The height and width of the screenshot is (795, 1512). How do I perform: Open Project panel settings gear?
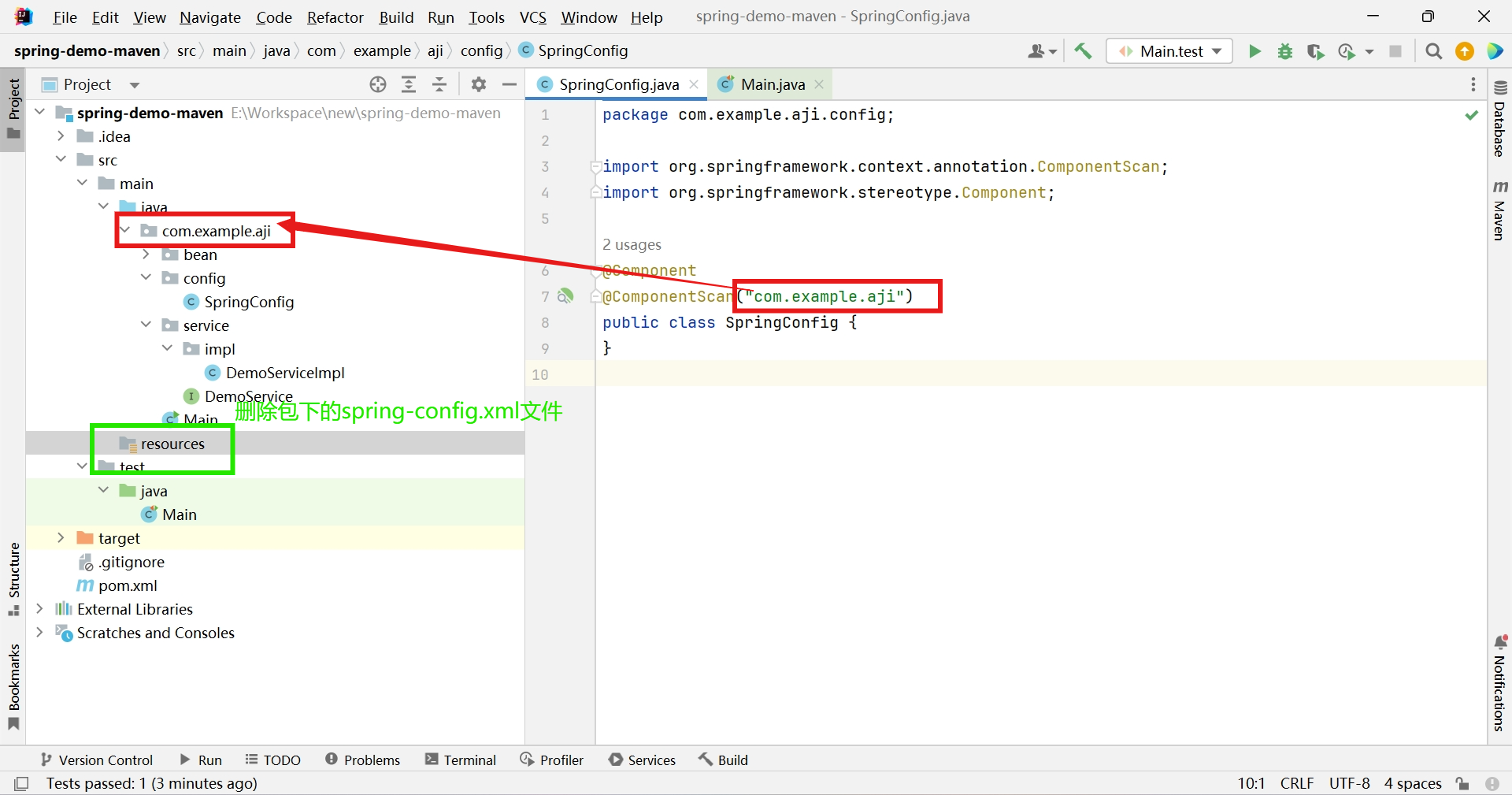click(479, 84)
